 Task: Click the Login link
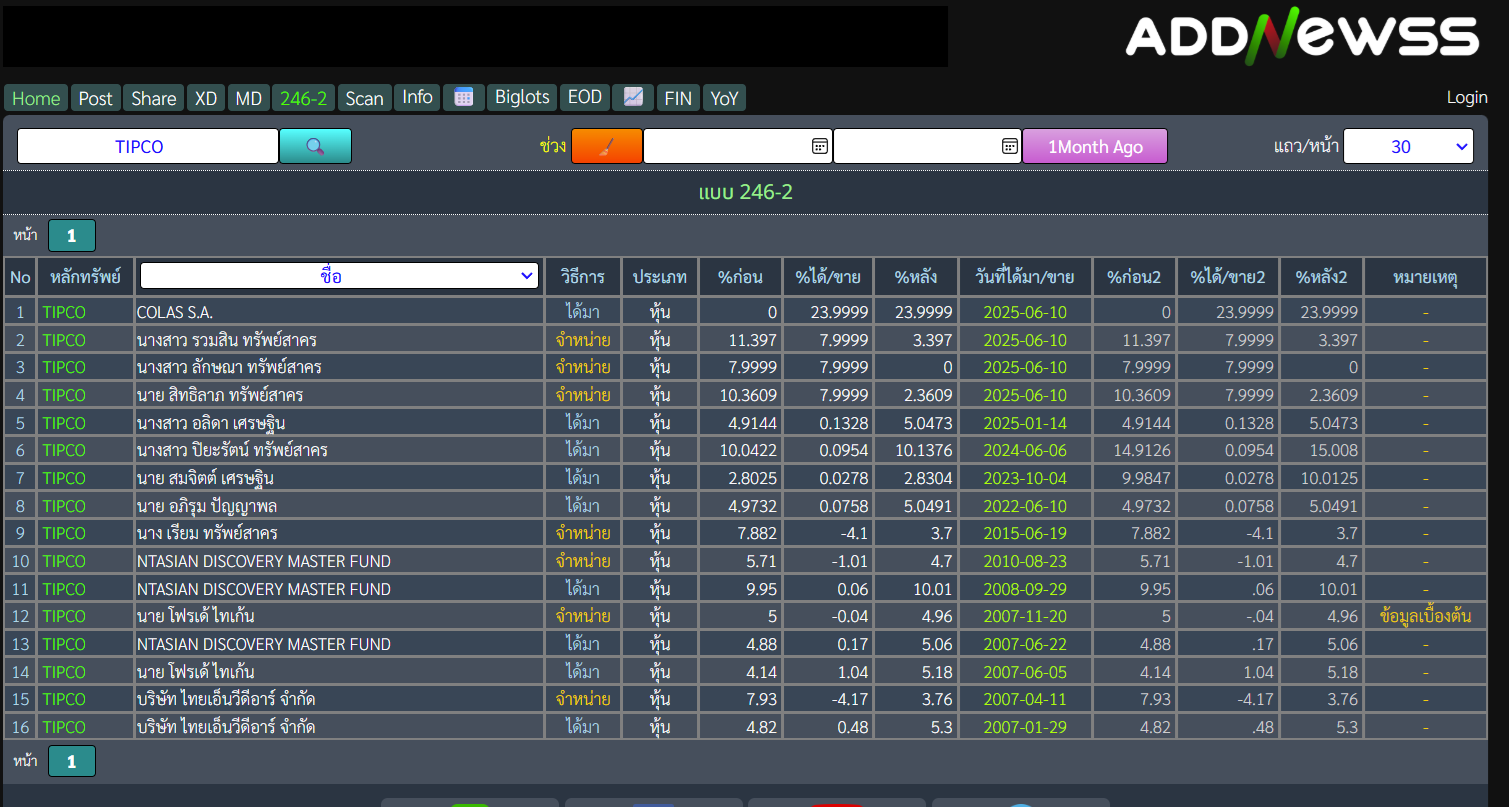(x=1467, y=97)
